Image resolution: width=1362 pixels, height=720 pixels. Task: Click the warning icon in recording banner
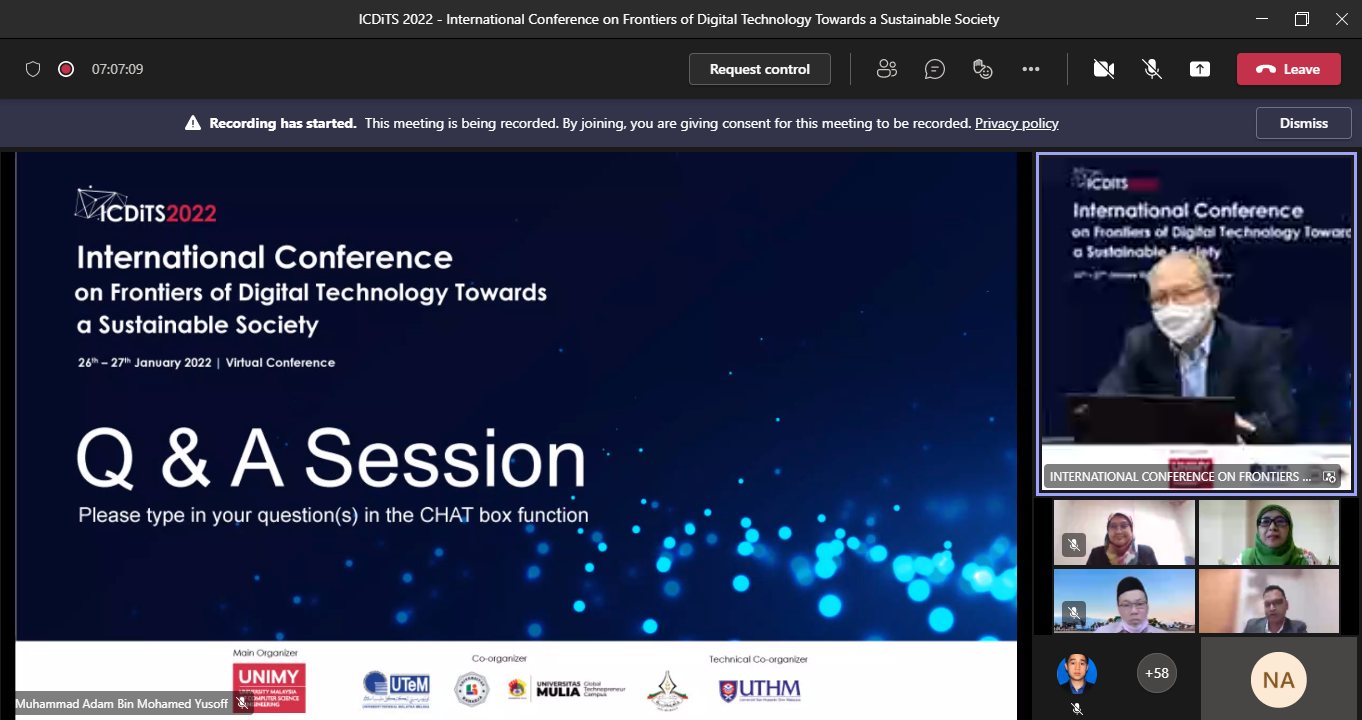[193, 123]
